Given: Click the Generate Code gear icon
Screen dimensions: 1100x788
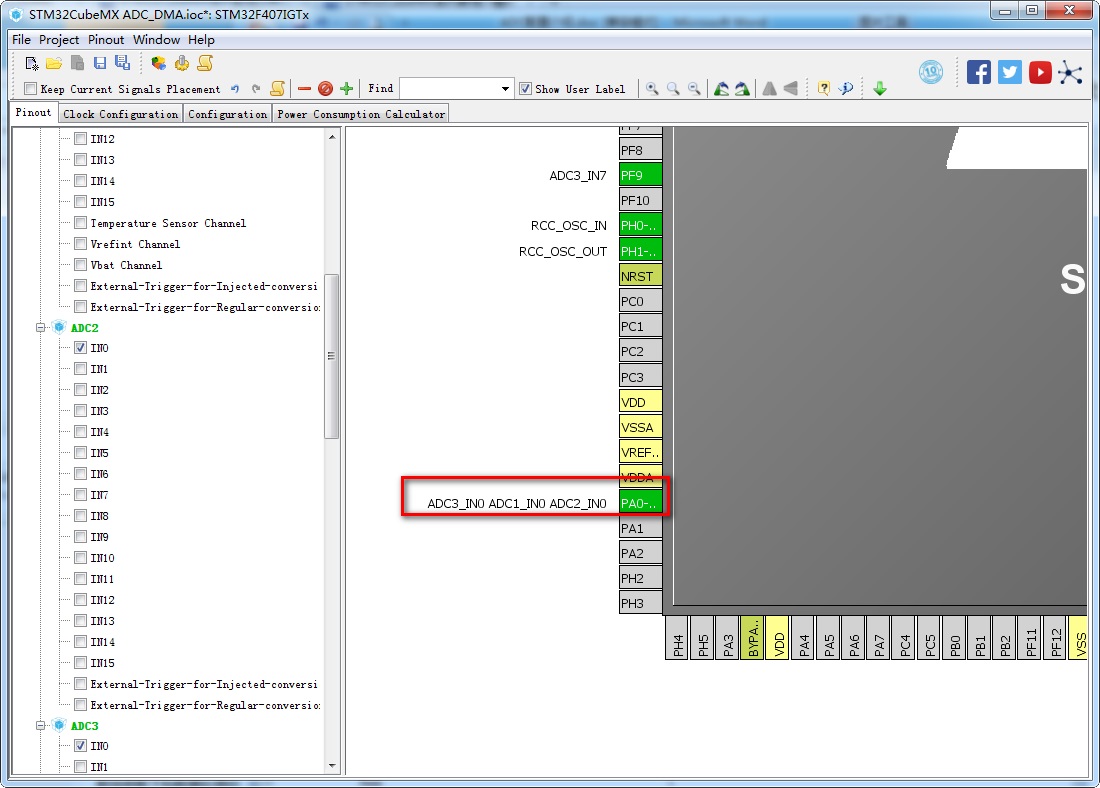Looking at the screenshot, I should tap(182, 64).
